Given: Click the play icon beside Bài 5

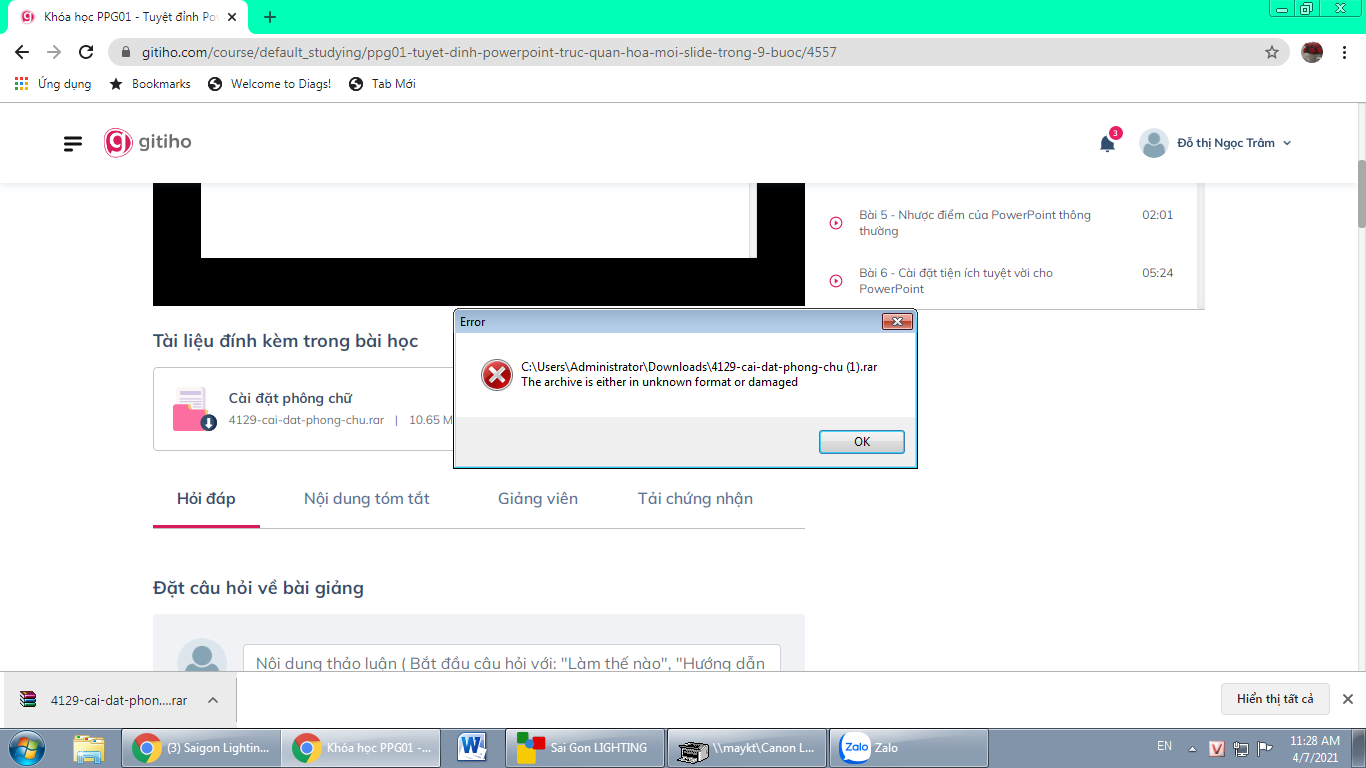Looking at the screenshot, I should click(836, 223).
